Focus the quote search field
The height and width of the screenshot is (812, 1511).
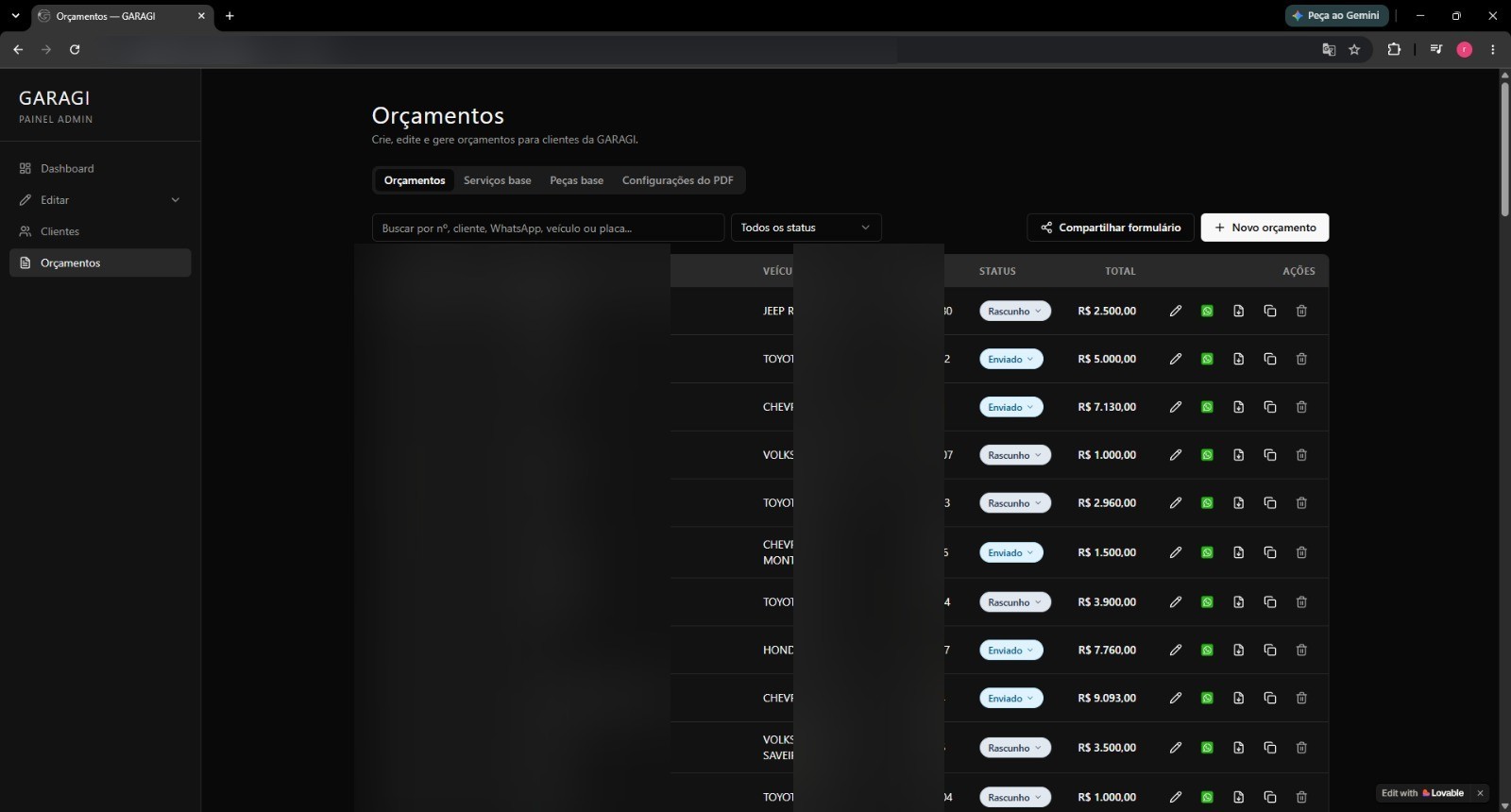click(548, 228)
